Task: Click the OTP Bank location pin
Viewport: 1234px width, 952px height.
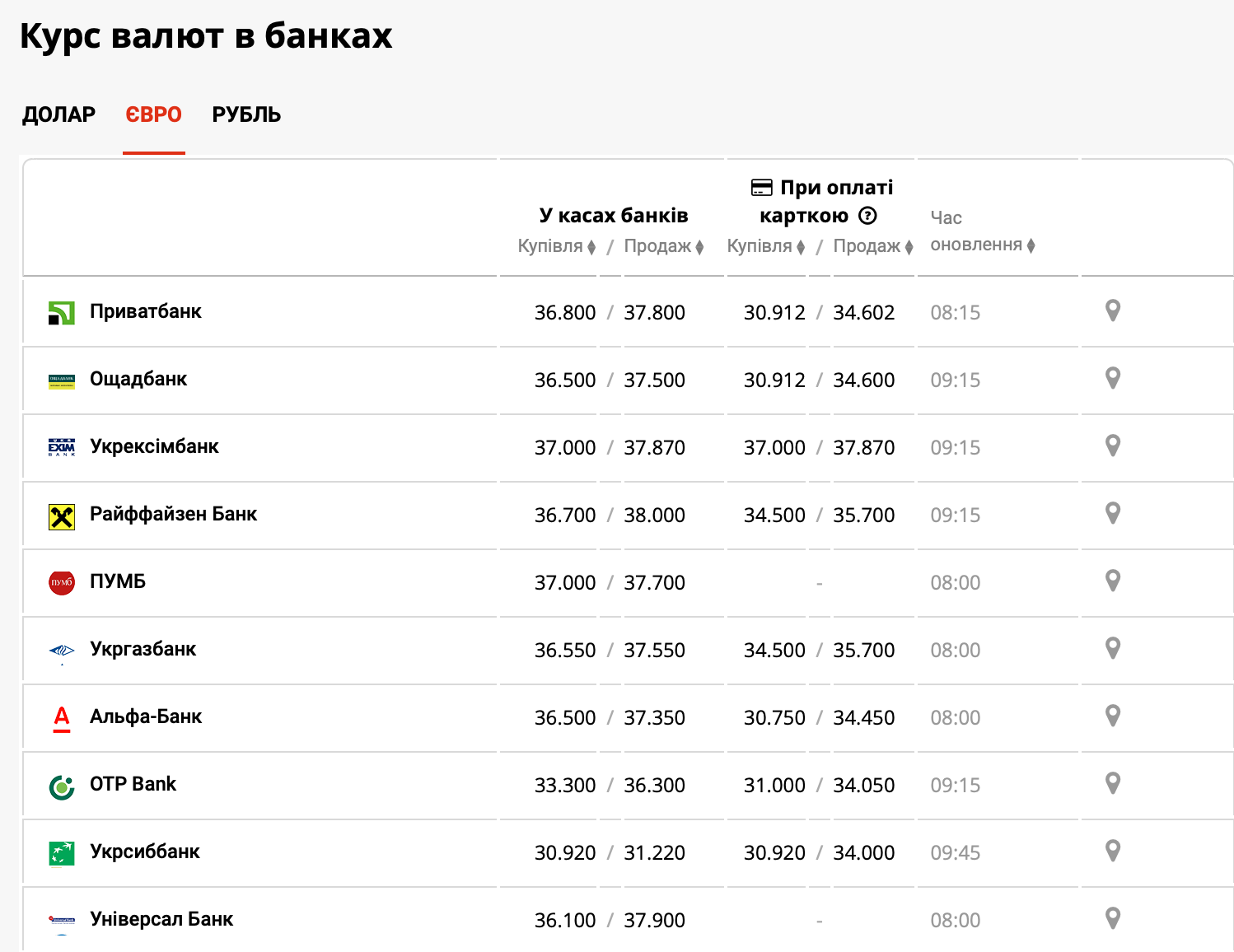Action: (x=1112, y=784)
